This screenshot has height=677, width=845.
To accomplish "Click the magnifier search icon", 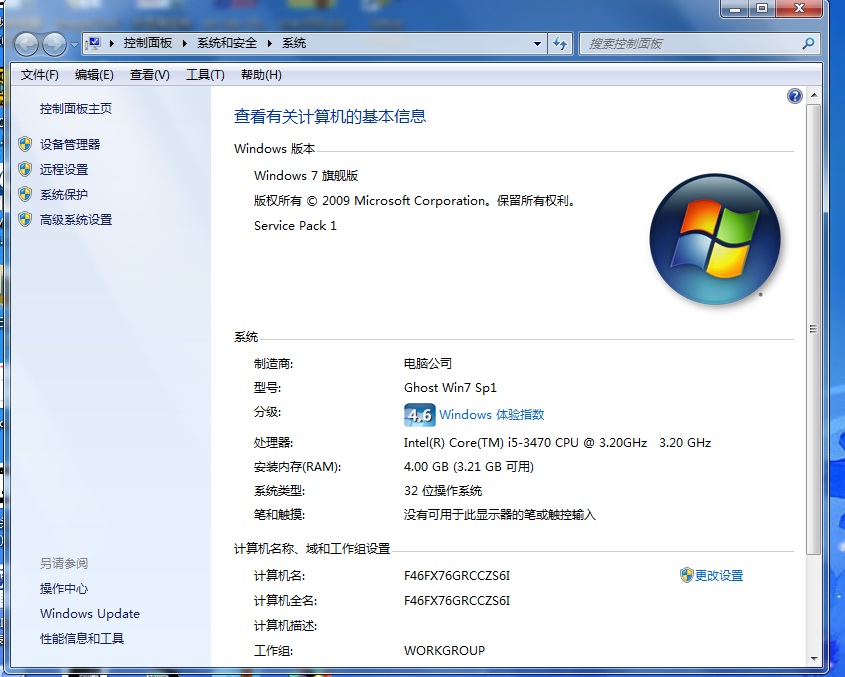I will click(808, 43).
